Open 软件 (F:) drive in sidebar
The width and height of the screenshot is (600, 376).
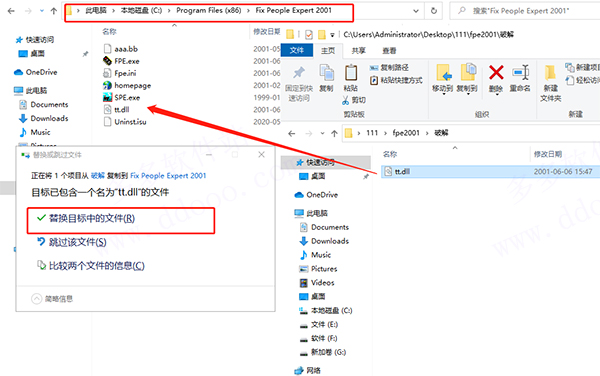coord(318,338)
